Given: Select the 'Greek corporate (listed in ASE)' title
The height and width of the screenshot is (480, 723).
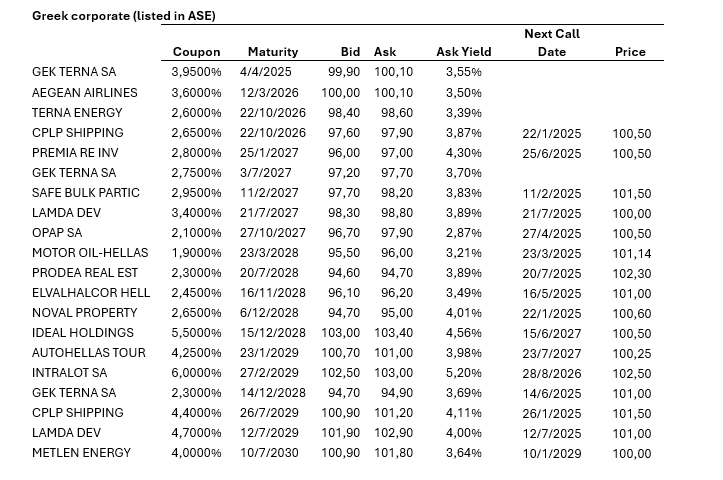Looking at the screenshot, I should tap(123, 16).
